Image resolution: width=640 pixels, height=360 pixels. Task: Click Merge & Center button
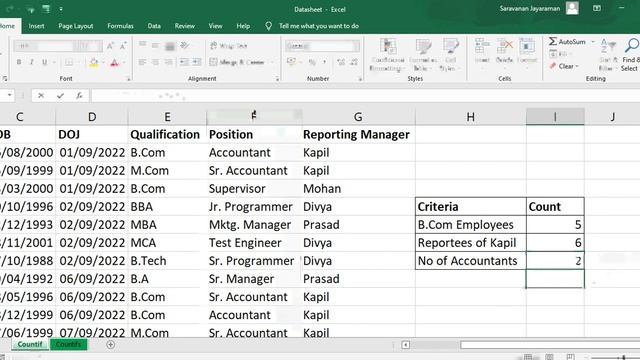click(238, 62)
